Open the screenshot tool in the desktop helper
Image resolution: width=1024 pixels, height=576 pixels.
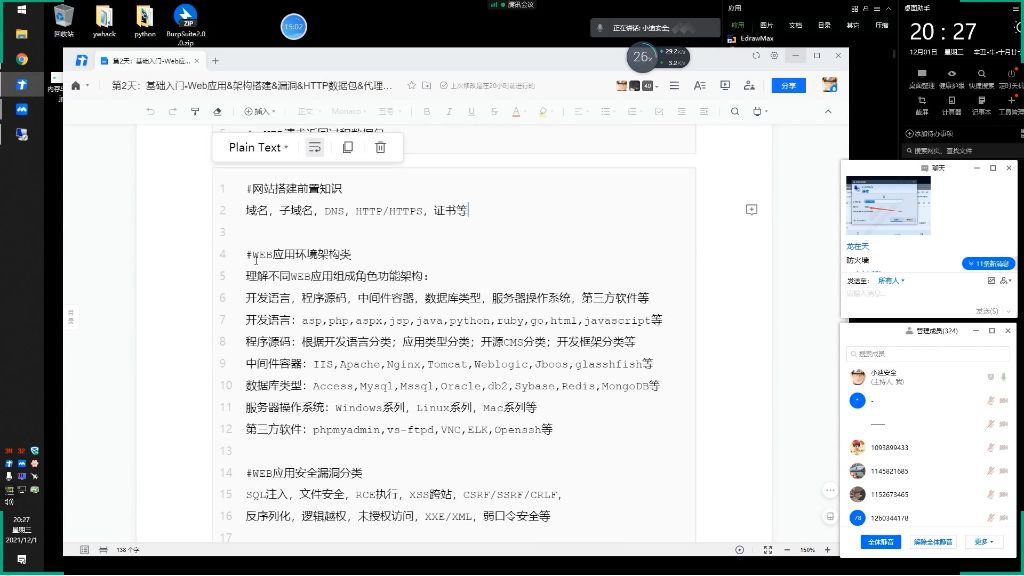pos(921,104)
